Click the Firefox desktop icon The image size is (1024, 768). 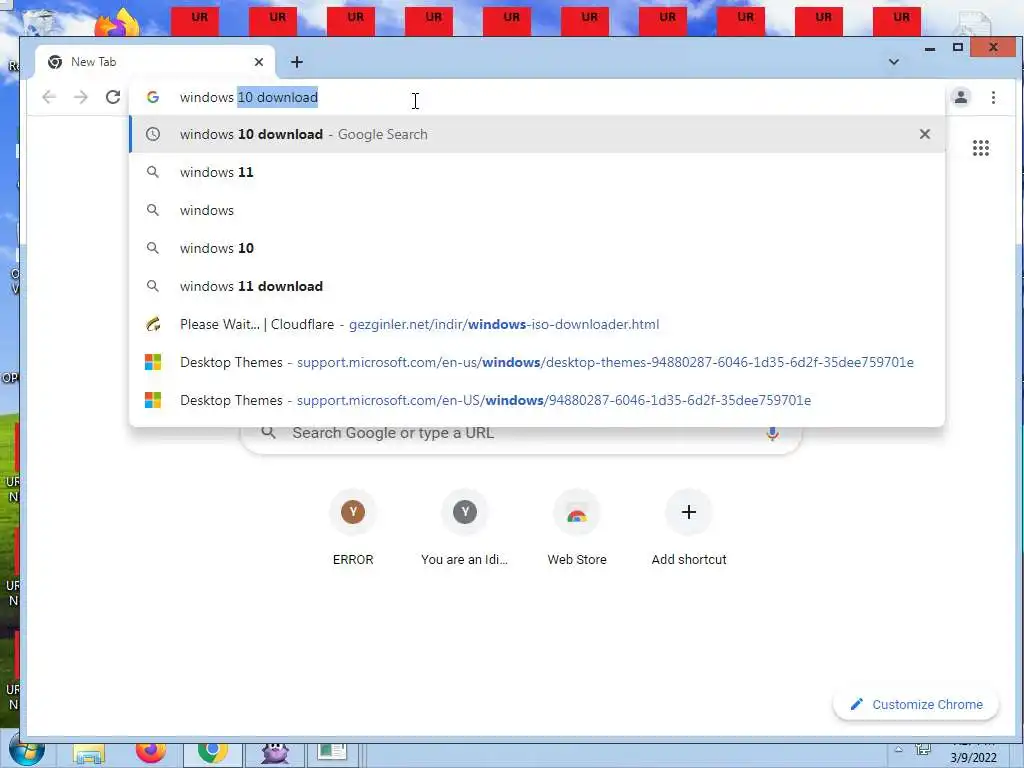[118, 22]
